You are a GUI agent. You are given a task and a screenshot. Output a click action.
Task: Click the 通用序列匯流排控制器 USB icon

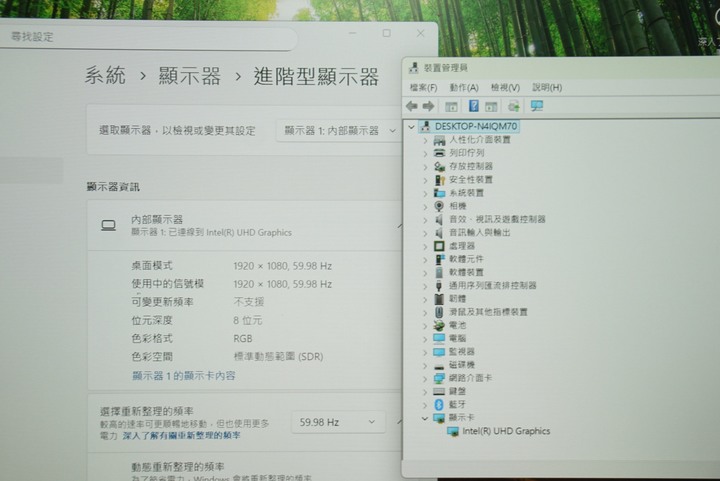[439, 285]
